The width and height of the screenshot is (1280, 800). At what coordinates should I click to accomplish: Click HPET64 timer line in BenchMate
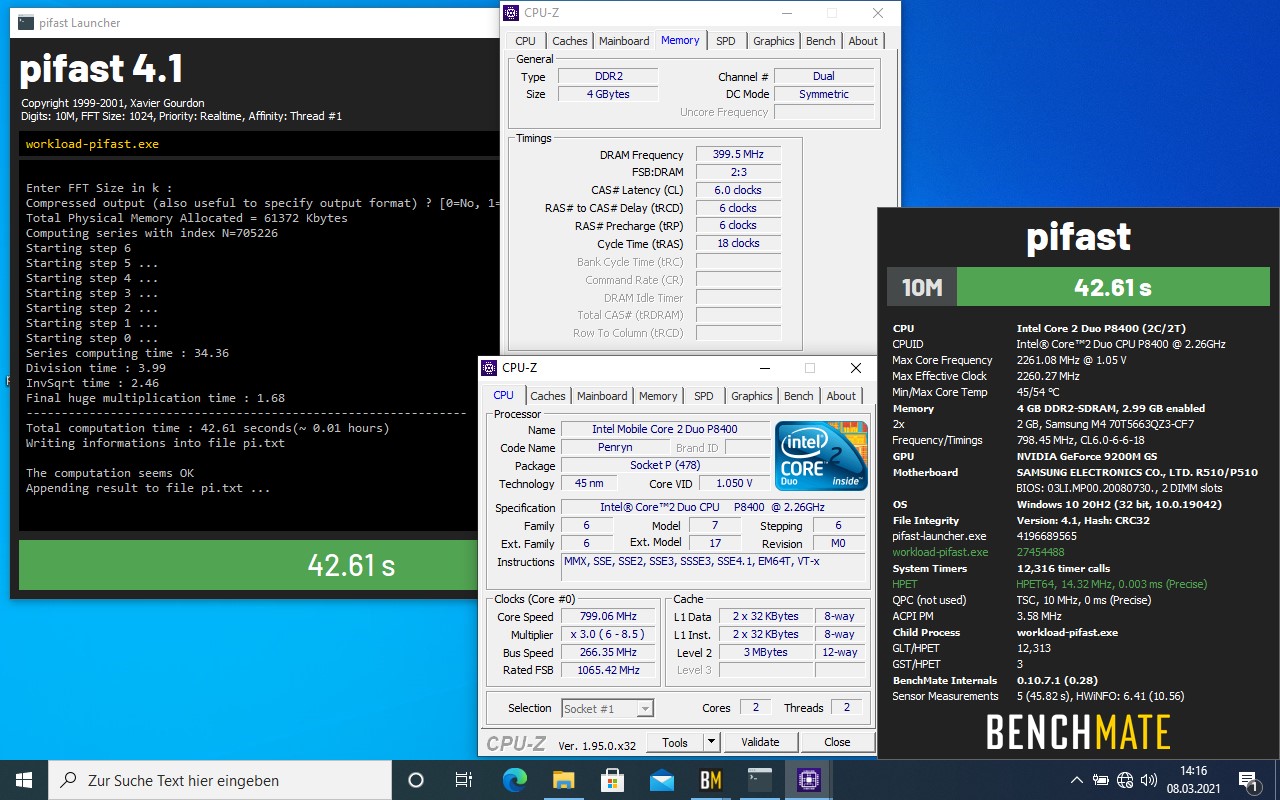tap(1112, 584)
